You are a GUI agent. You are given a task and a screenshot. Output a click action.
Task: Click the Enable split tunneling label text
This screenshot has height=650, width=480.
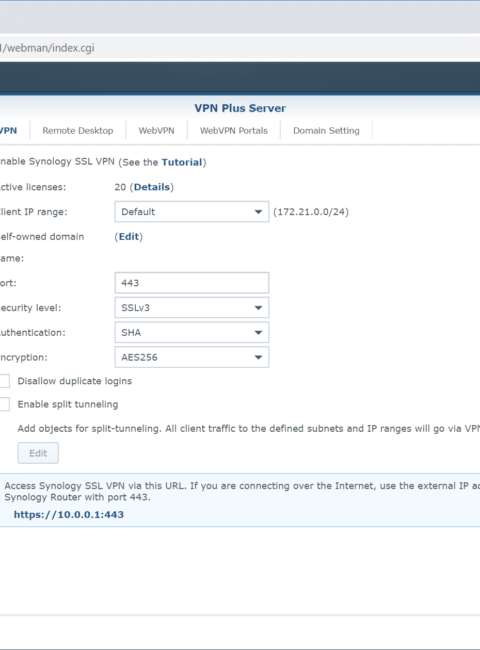pyautogui.click(x=68, y=404)
